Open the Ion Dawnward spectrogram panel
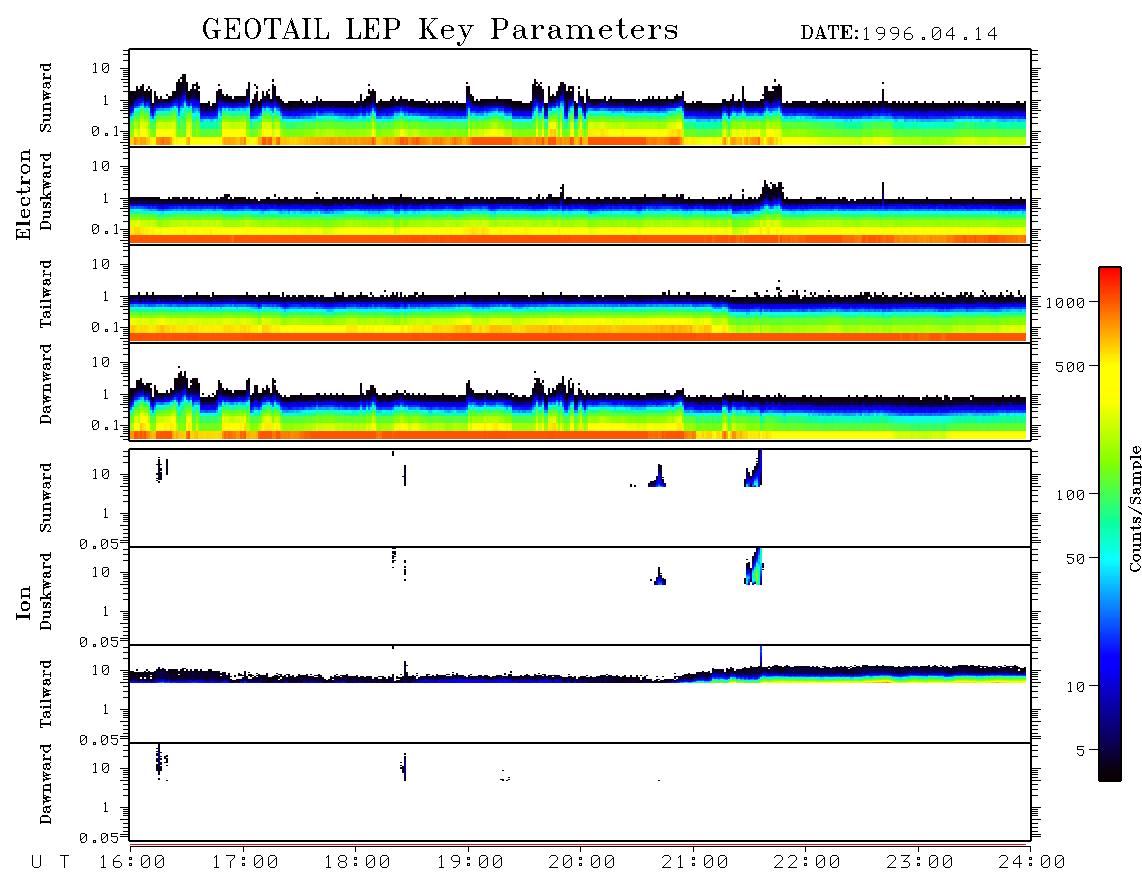The width and height of the screenshot is (1142, 880). pos(580,792)
